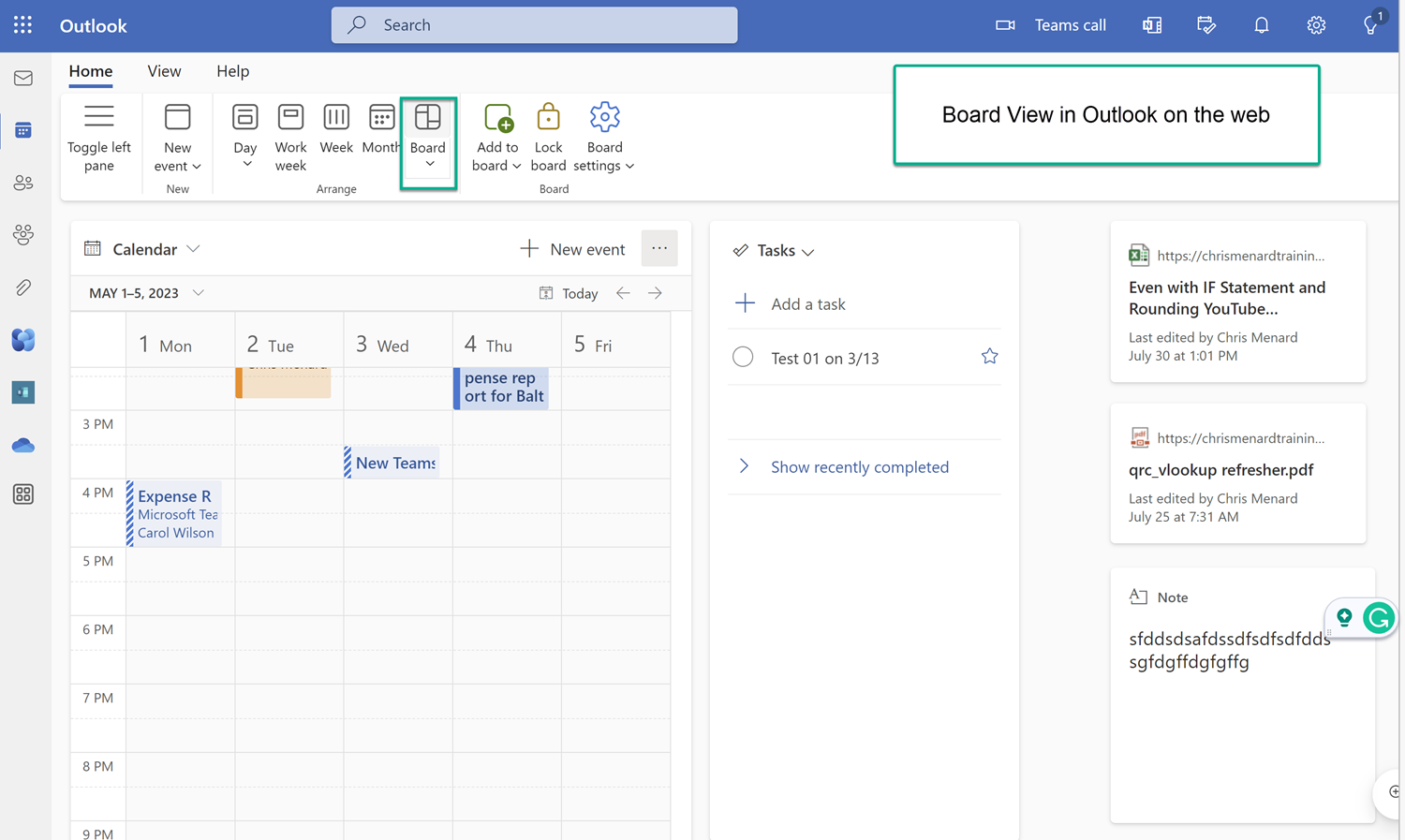Open notifications via the bell icon
Viewport: 1405px width, 840px height.
[1262, 25]
